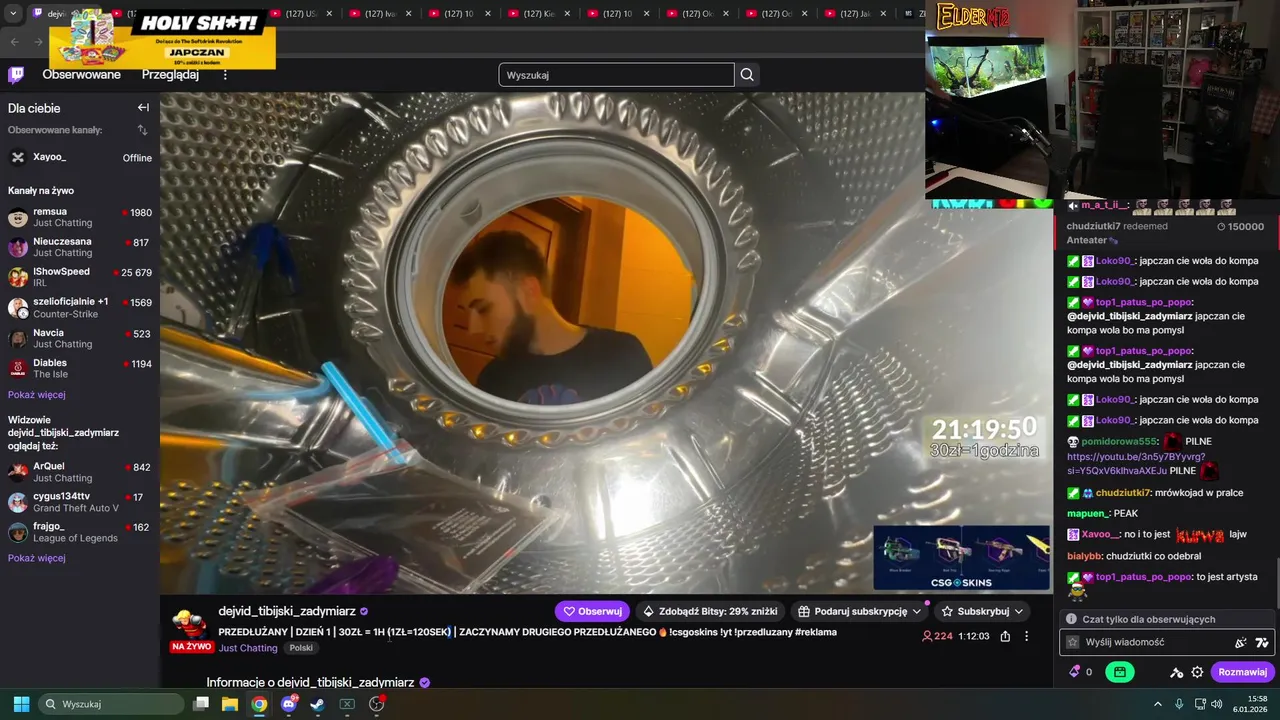Open Diables The Isle channel
1280x720 pixels.
(x=80, y=368)
